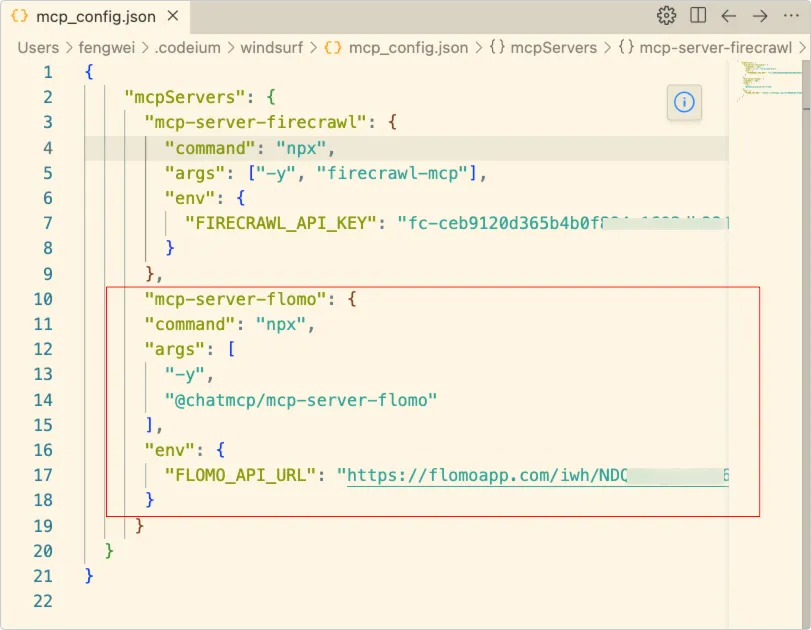Open the windsurf breadcrumb segment
This screenshot has height=630, width=811.
pos(272,48)
